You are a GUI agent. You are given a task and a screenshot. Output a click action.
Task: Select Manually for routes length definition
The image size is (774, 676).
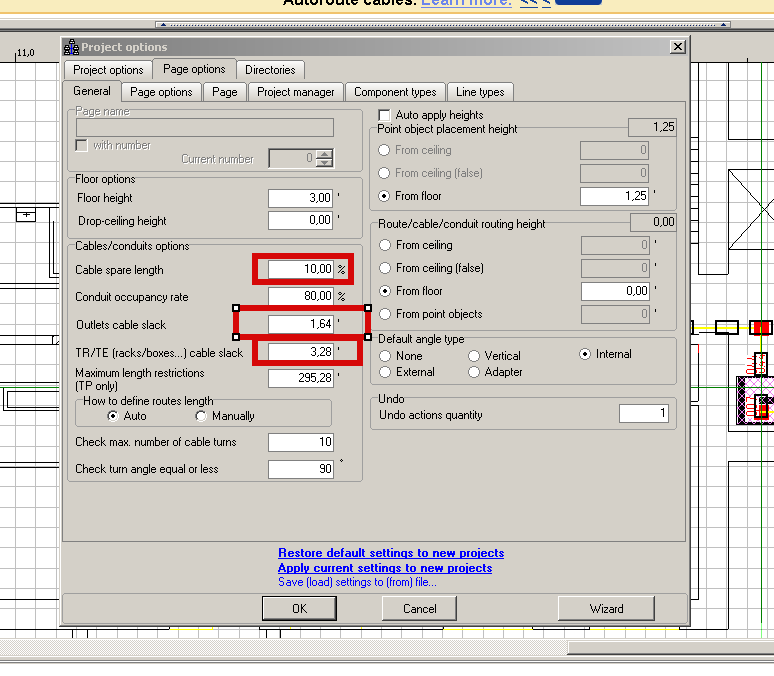point(202,416)
